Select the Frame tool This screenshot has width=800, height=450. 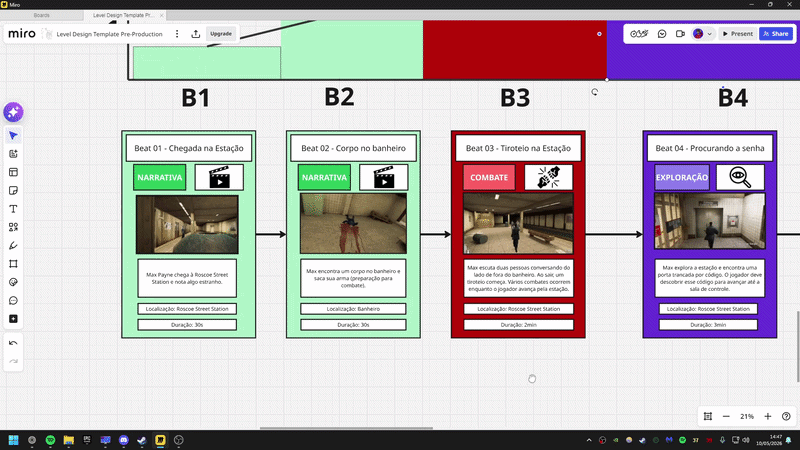[x=13, y=264]
